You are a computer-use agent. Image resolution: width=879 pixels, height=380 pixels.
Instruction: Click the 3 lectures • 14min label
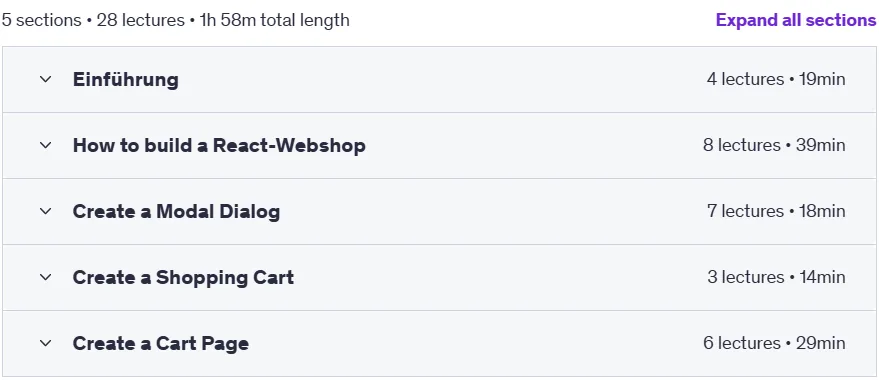click(776, 277)
